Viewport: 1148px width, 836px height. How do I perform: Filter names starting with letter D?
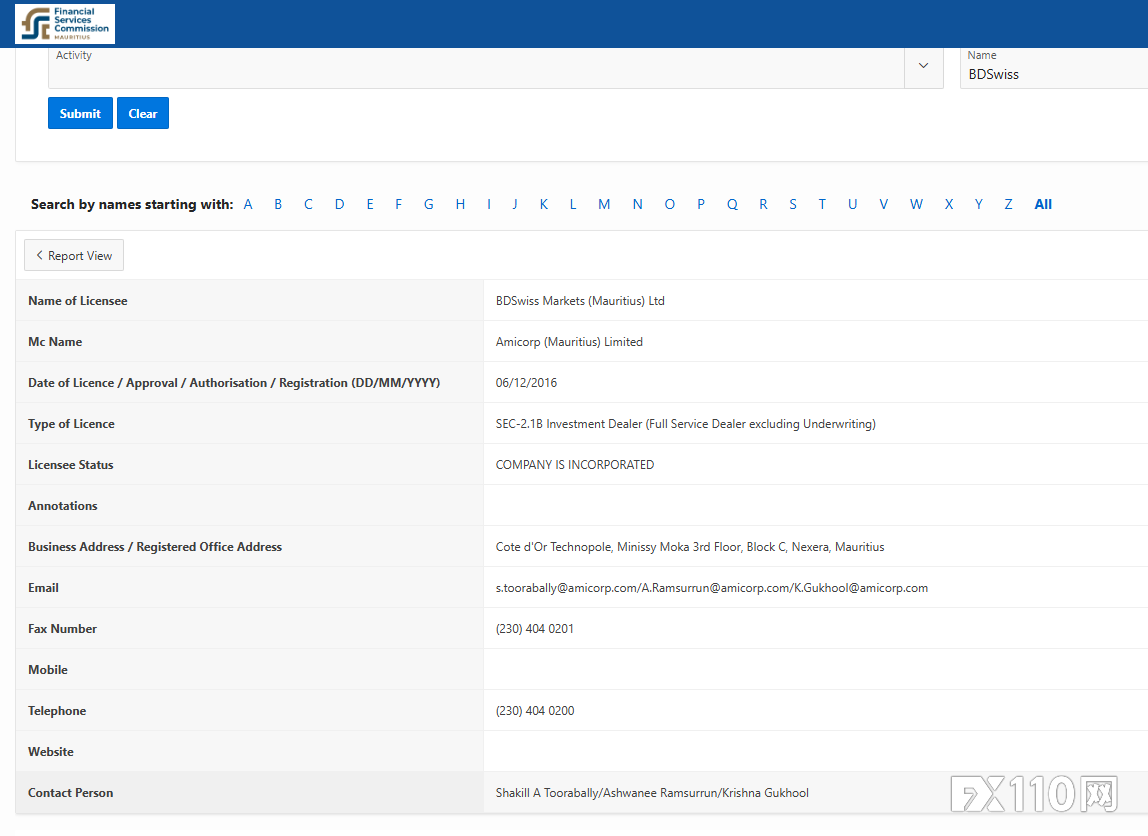pyautogui.click(x=340, y=204)
